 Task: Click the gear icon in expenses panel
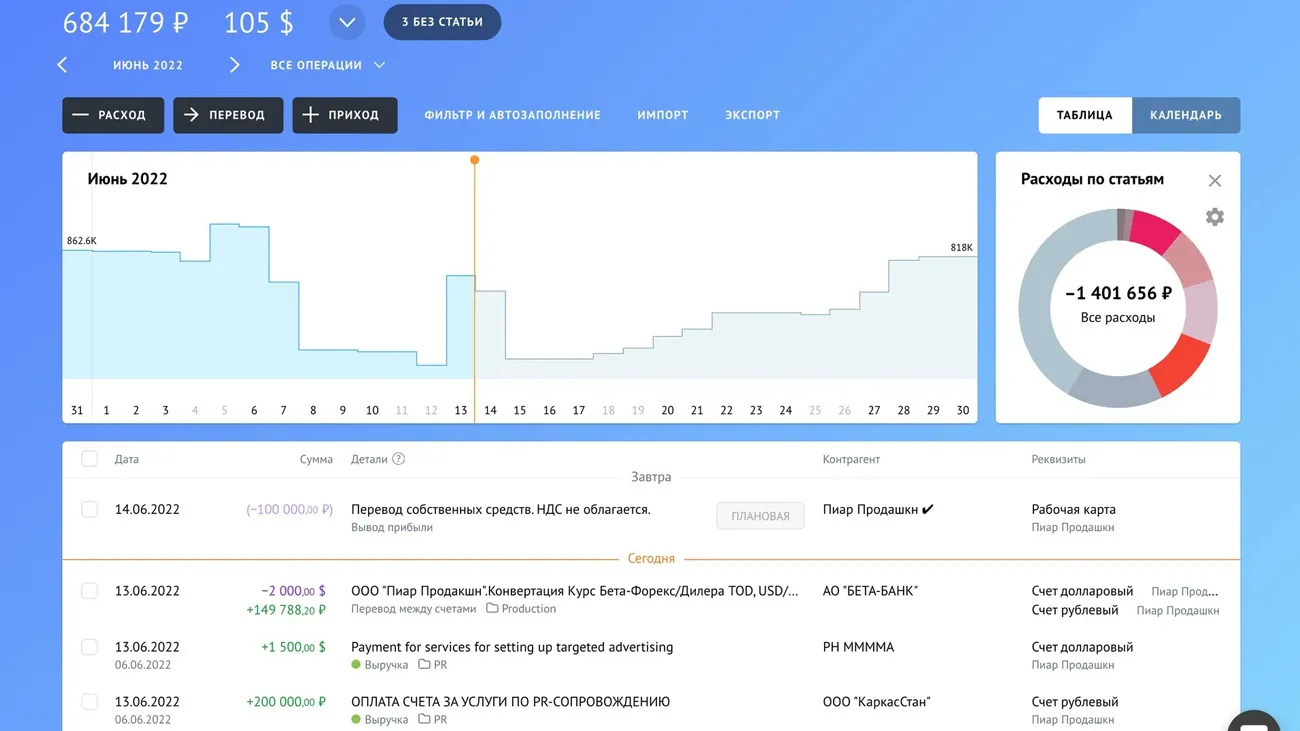coord(1214,217)
